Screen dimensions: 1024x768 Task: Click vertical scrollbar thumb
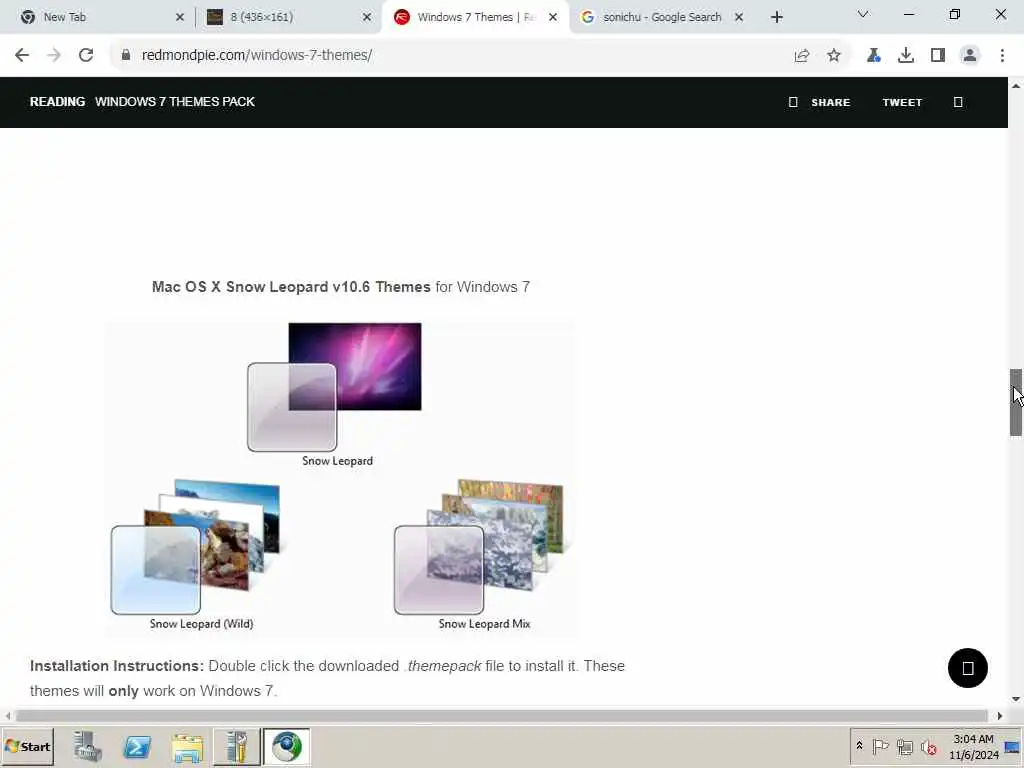1016,402
